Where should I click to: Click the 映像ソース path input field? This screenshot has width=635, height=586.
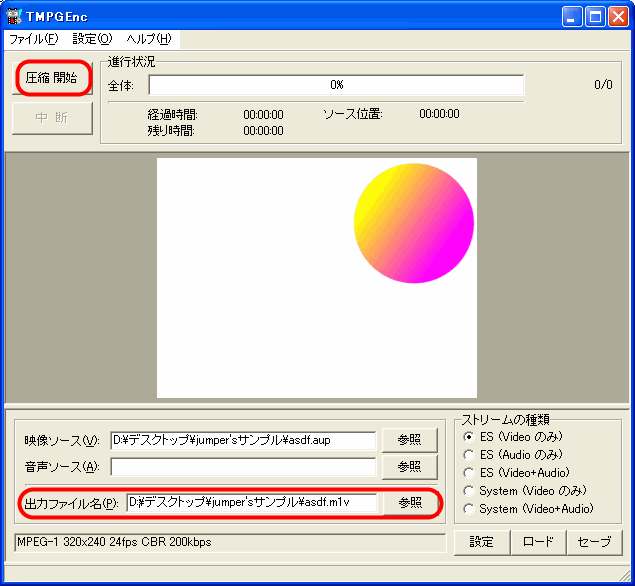click(243, 440)
